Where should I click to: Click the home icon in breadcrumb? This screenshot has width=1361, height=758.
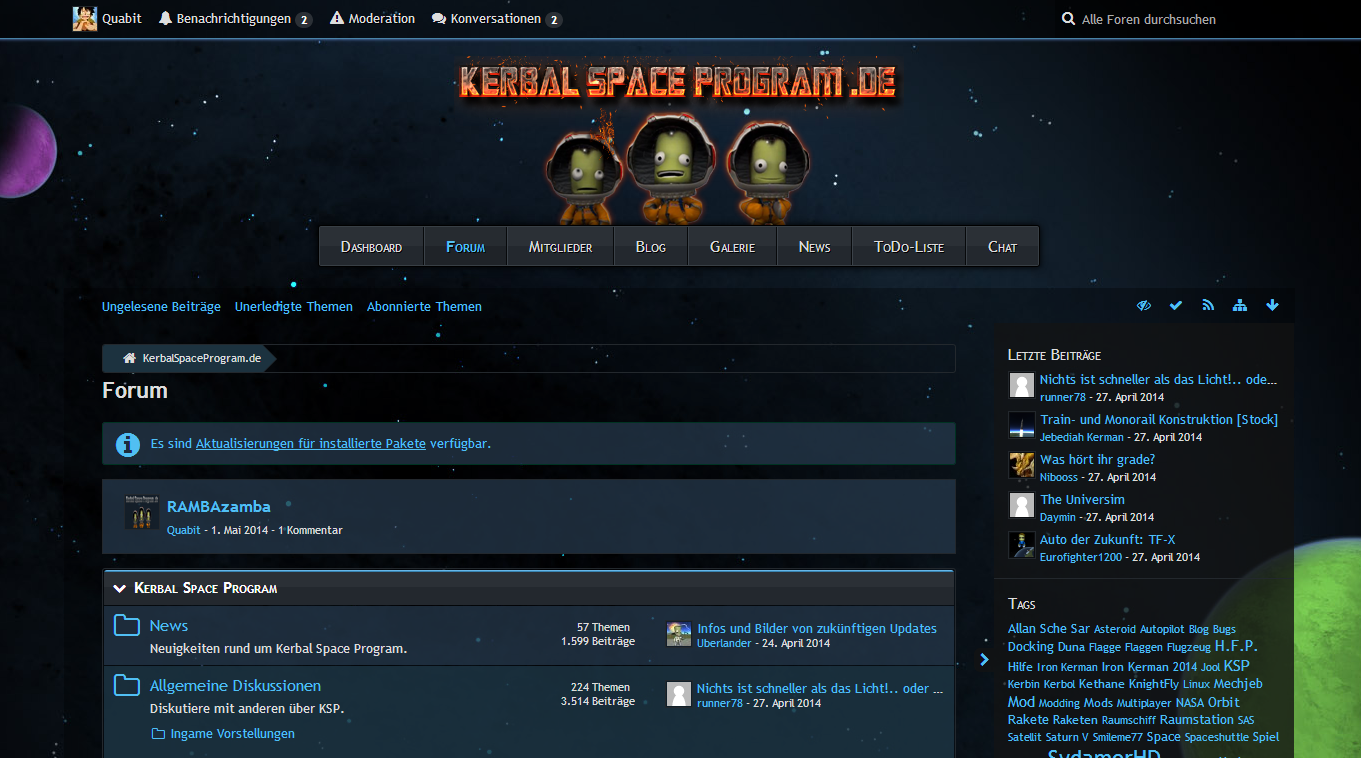tap(129, 358)
